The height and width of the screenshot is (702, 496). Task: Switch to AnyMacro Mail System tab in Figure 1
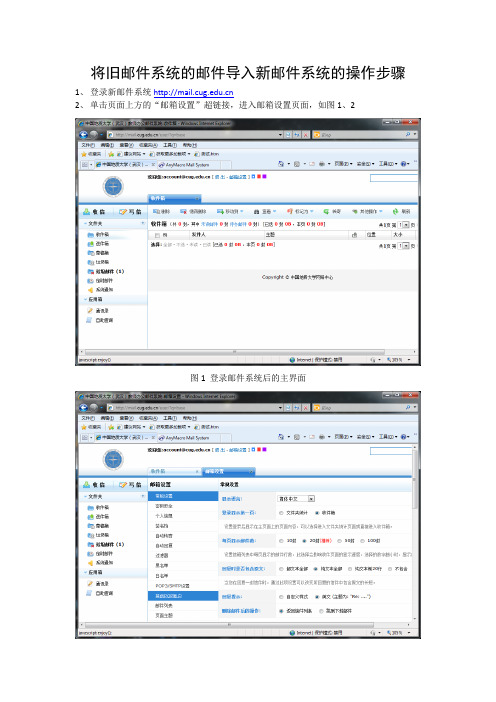(x=187, y=165)
